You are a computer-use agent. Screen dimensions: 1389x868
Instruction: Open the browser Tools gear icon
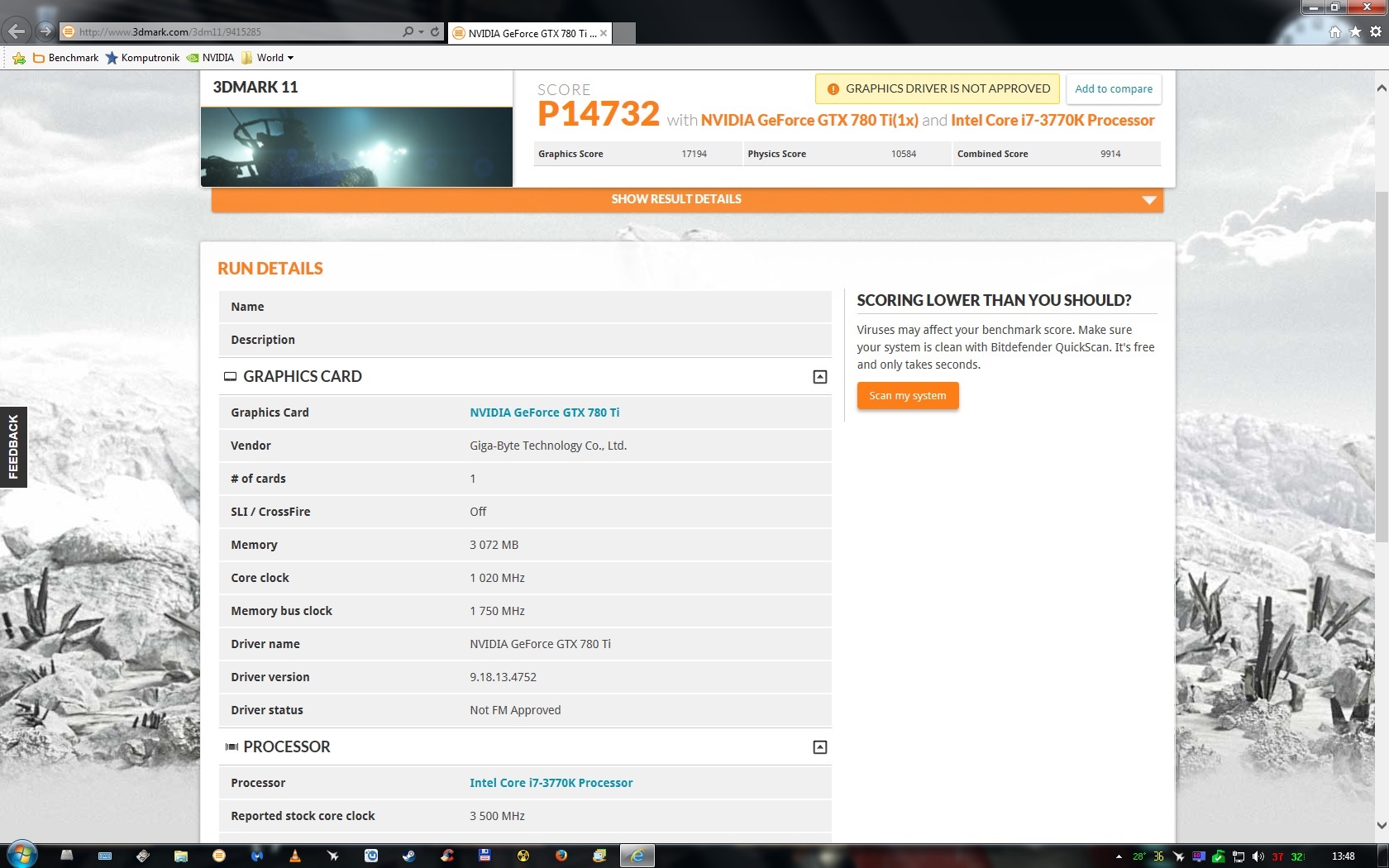[x=1376, y=32]
